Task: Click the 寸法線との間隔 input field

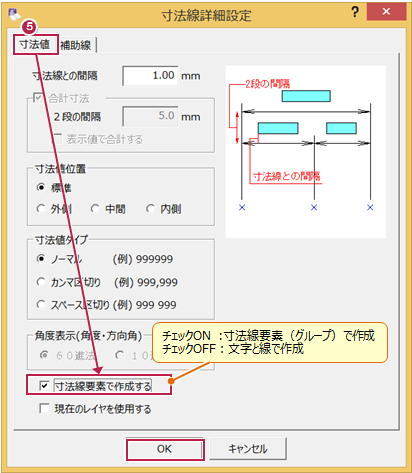Action: [x=150, y=76]
